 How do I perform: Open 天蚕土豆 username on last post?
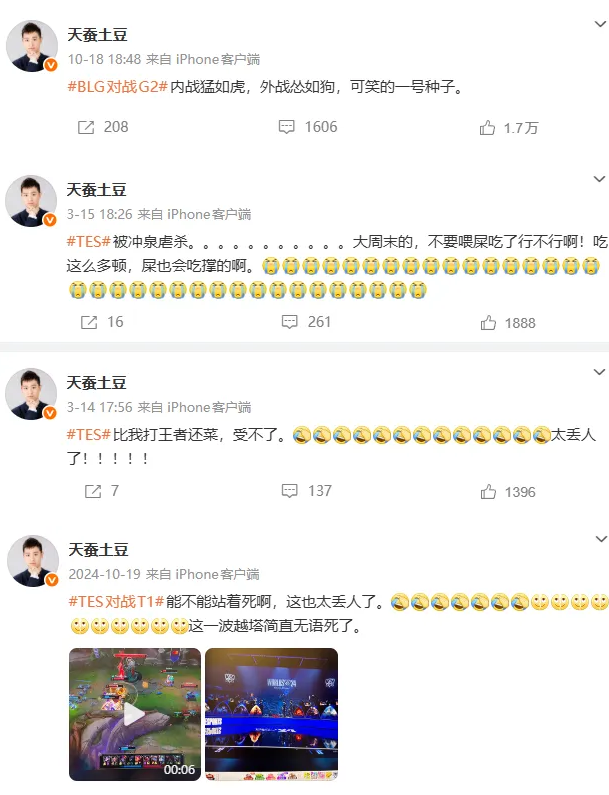click(98, 550)
